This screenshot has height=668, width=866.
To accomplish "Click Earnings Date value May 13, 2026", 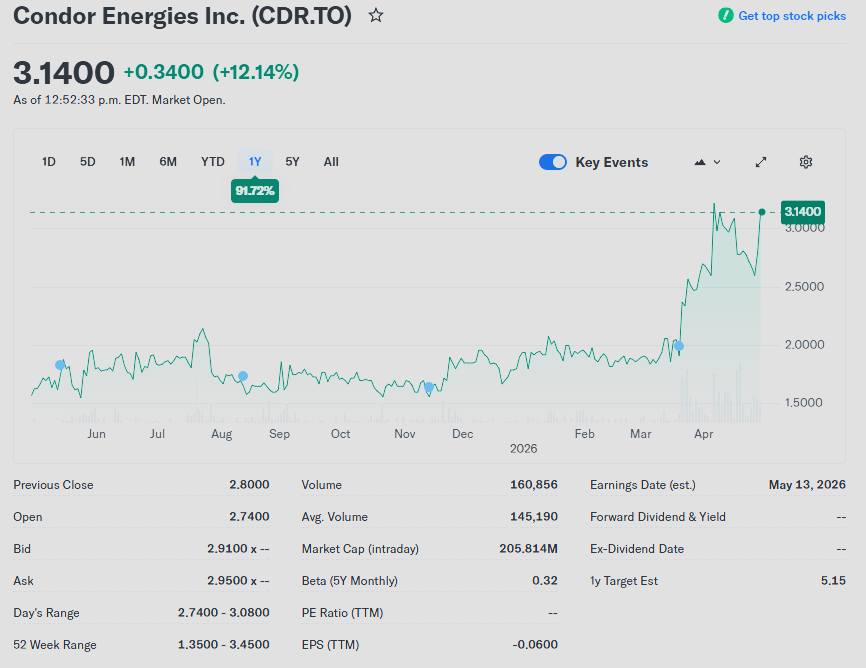I will pos(807,485).
